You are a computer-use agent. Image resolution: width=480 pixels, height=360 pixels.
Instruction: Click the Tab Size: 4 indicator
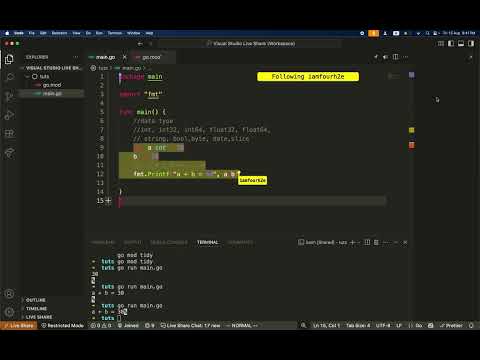pyautogui.click(x=358, y=325)
